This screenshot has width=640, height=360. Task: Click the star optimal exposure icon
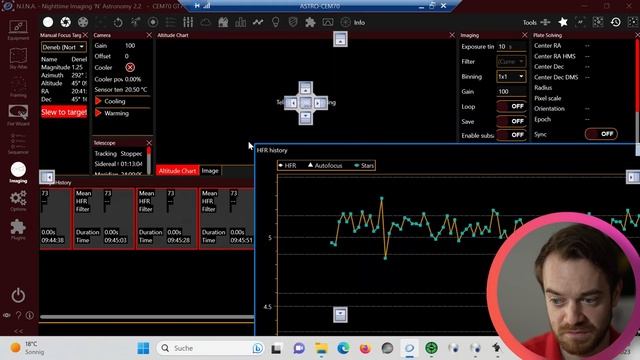563,22
